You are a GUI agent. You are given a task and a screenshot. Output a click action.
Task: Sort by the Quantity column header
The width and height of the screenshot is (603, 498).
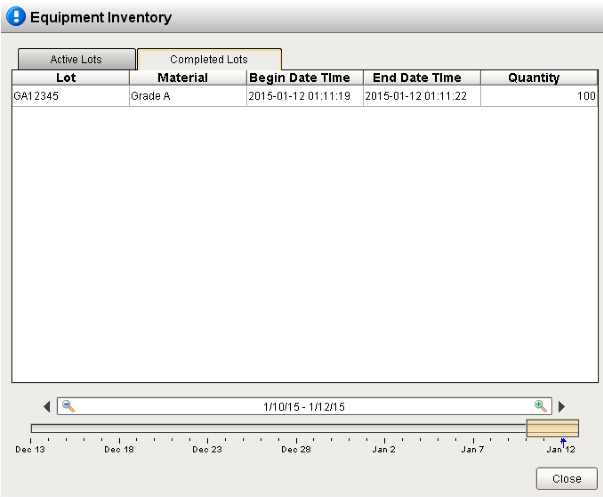click(539, 78)
